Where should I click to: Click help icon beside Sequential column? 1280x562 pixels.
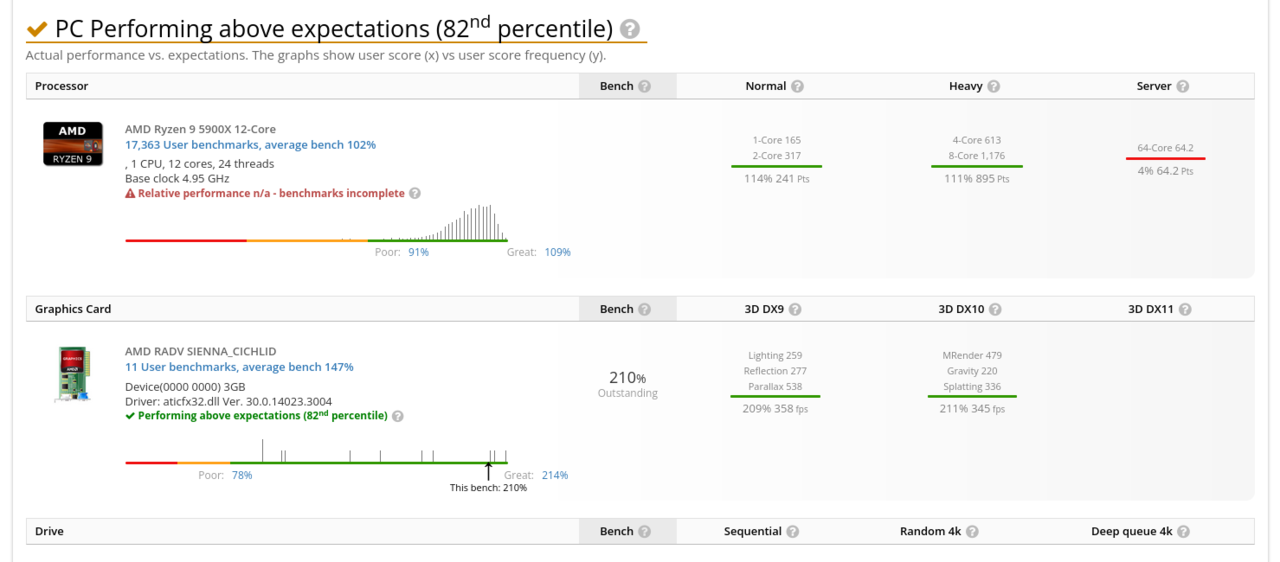coord(792,532)
